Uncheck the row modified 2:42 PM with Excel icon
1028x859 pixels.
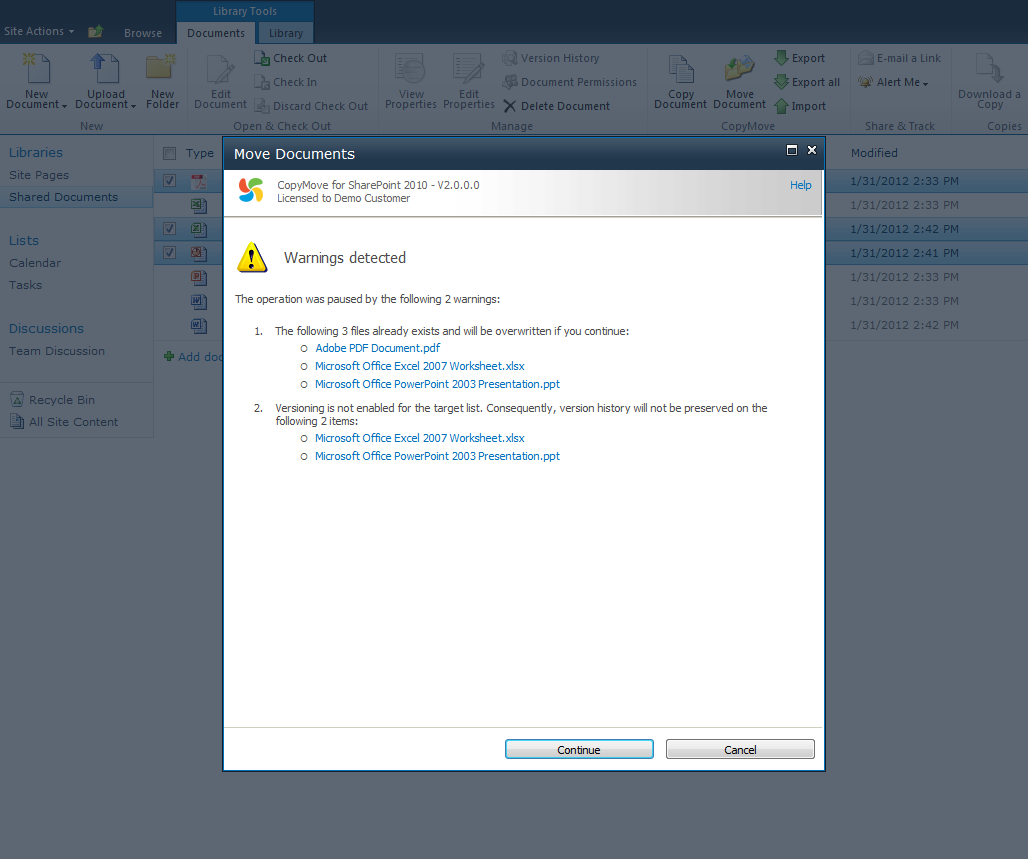click(170, 228)
